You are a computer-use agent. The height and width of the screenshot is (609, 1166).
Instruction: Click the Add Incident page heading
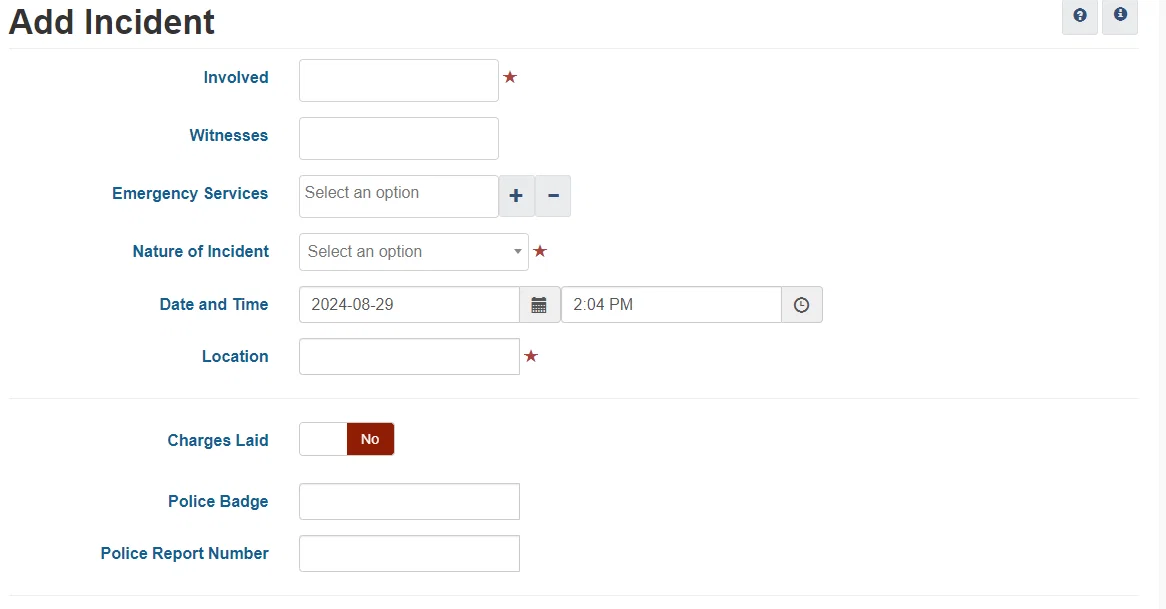pyautogui.click(x=112, y=22)
